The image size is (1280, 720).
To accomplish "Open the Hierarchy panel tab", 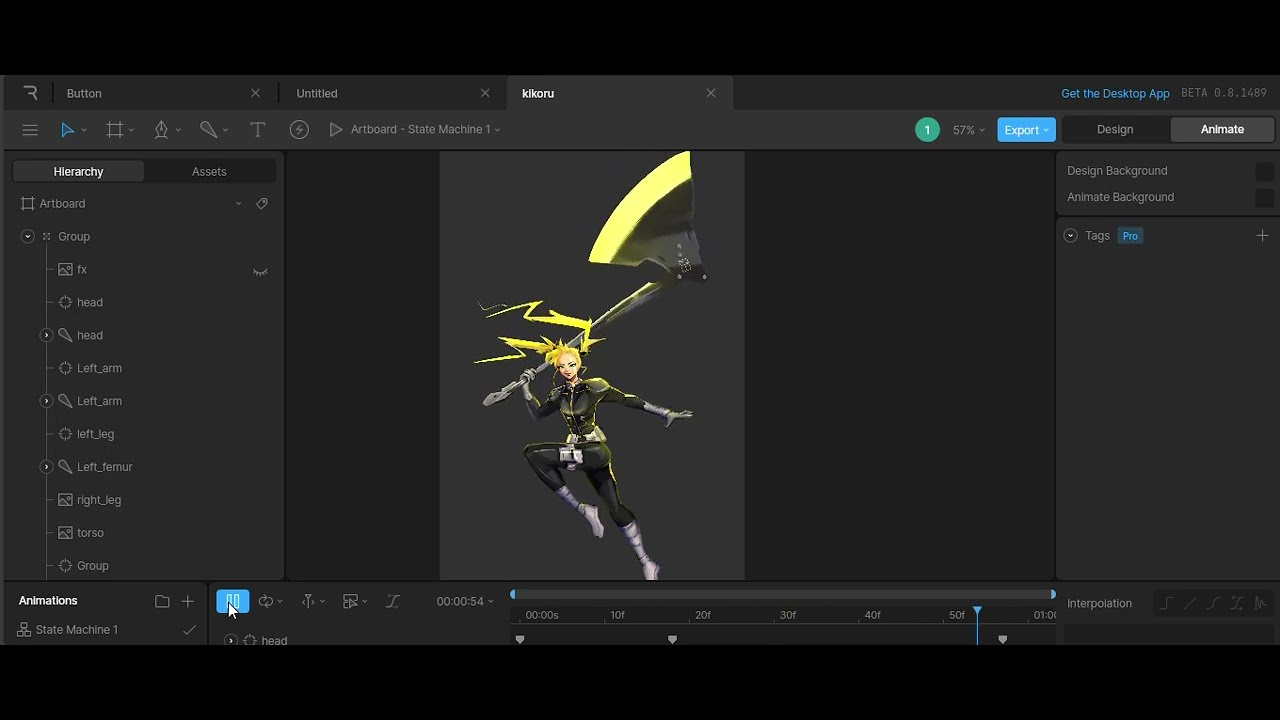I will pos(78,172).
